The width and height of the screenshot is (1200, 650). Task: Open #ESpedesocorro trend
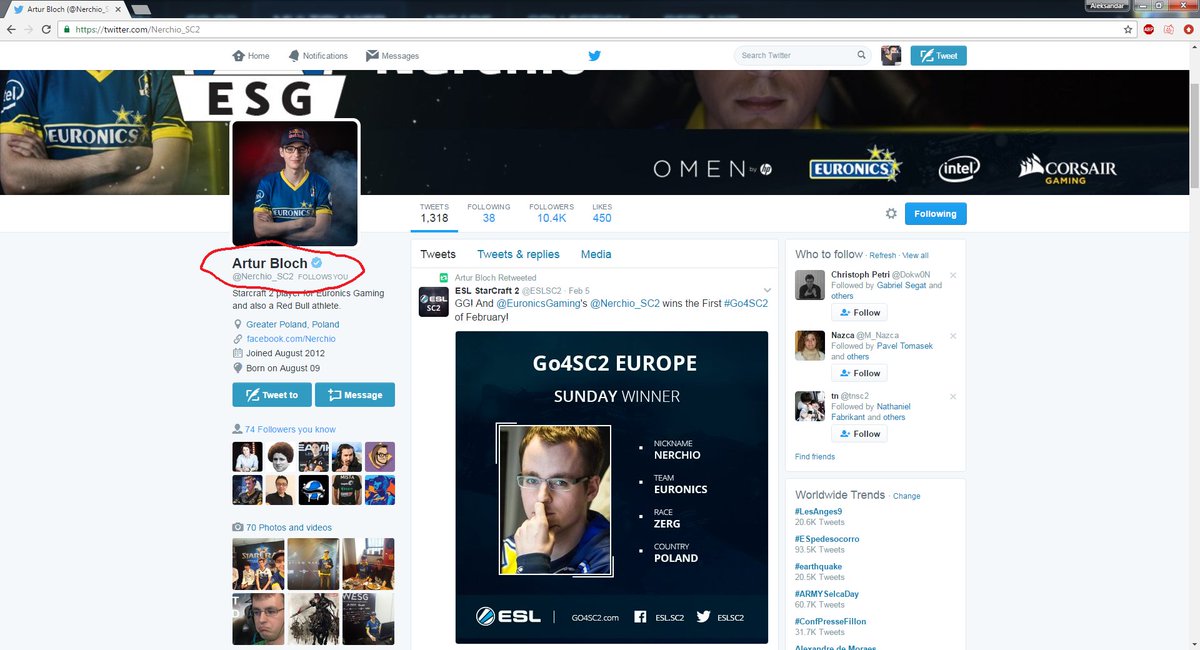pyautogui.click(x=827, y=539)
